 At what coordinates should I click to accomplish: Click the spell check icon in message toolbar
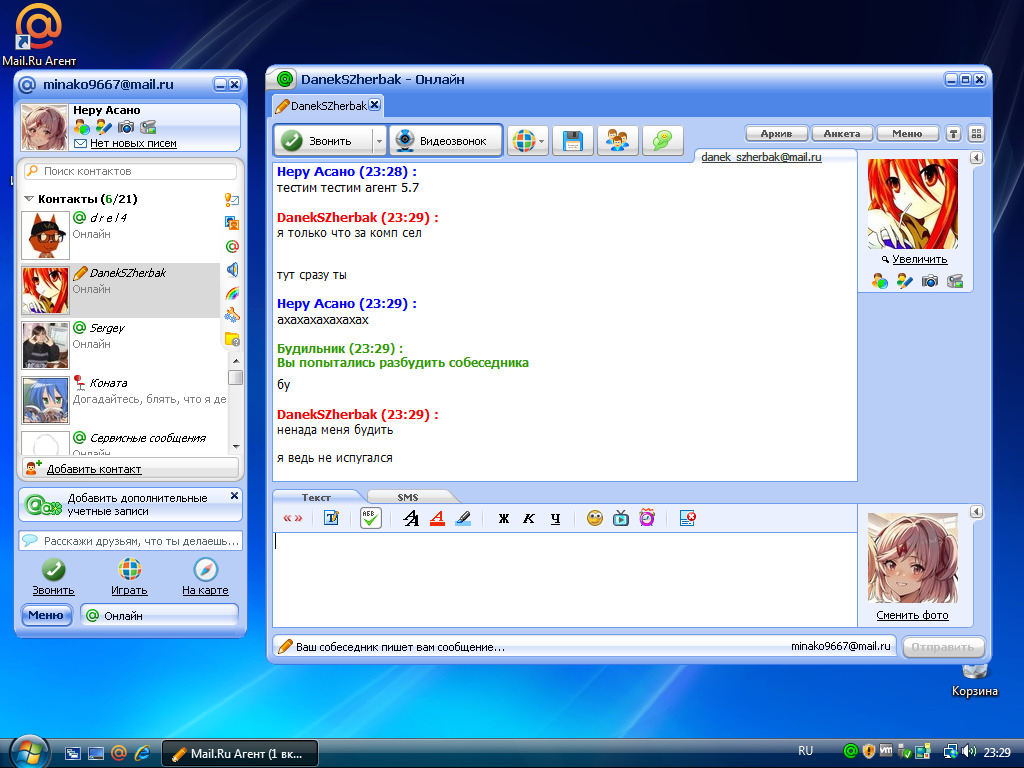tap(371, 518)
